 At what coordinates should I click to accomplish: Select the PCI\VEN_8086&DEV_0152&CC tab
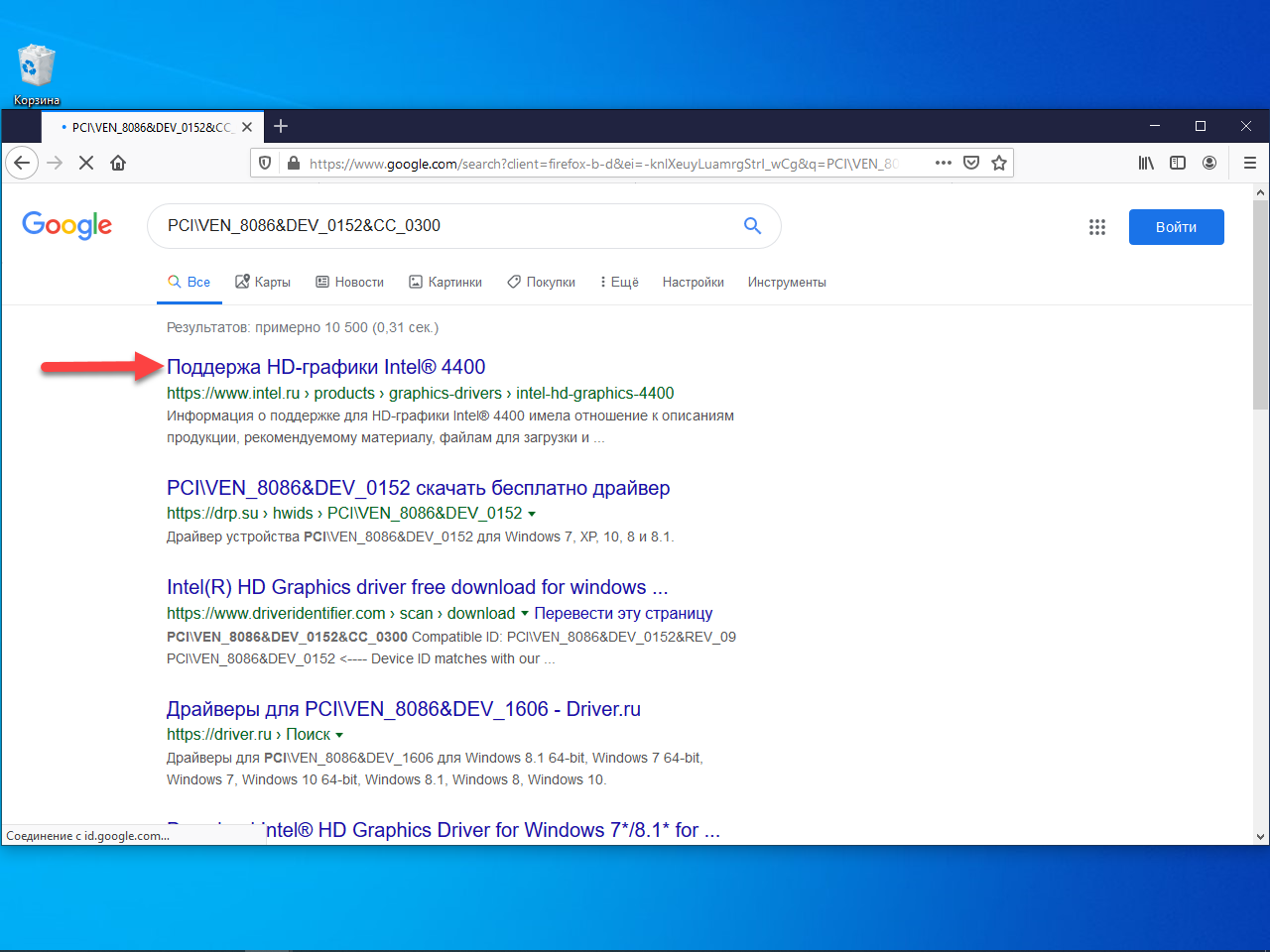click(152, 127)
